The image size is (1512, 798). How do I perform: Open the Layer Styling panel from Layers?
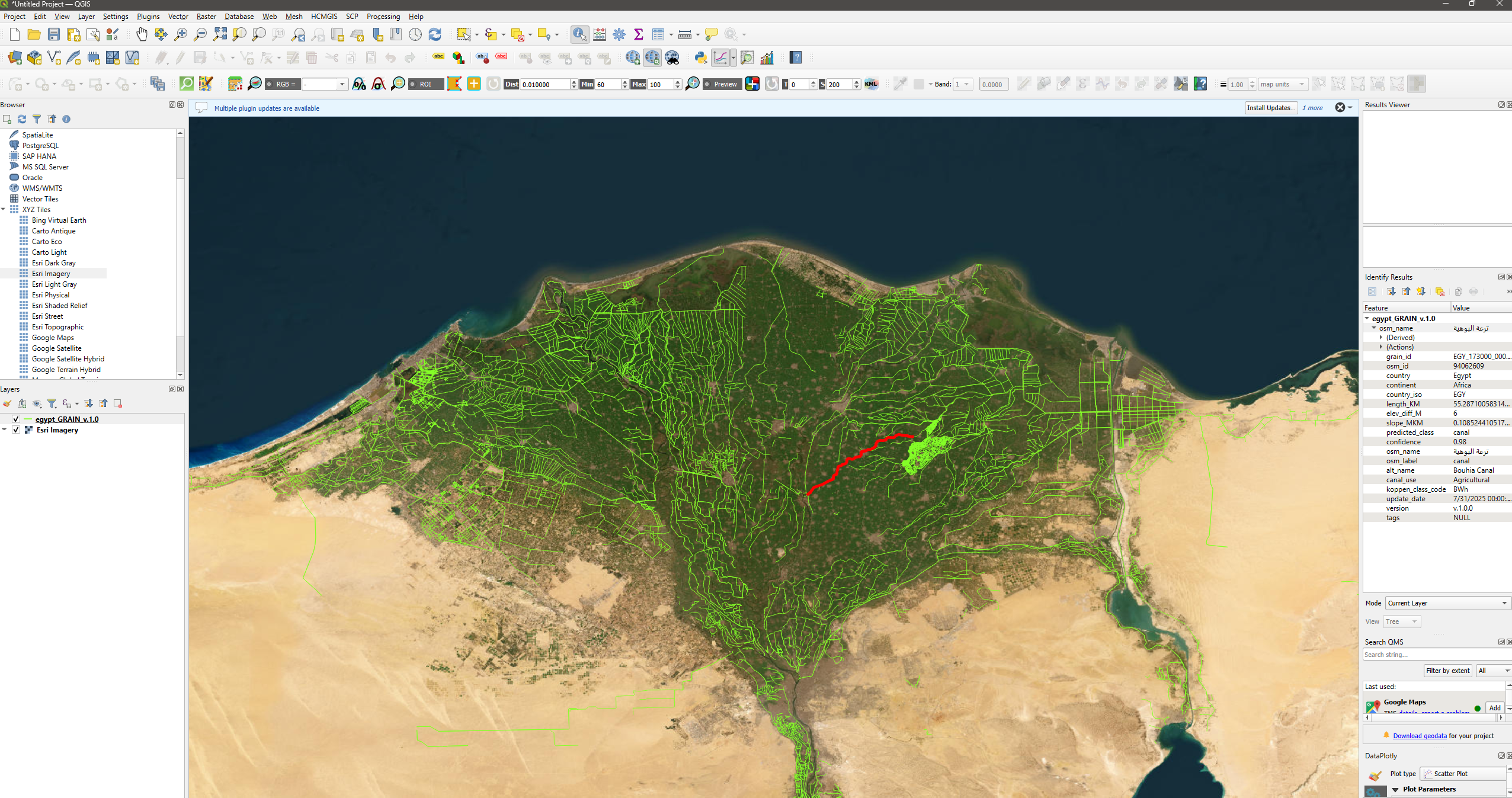pyautogui.click(x=7, y=403)
